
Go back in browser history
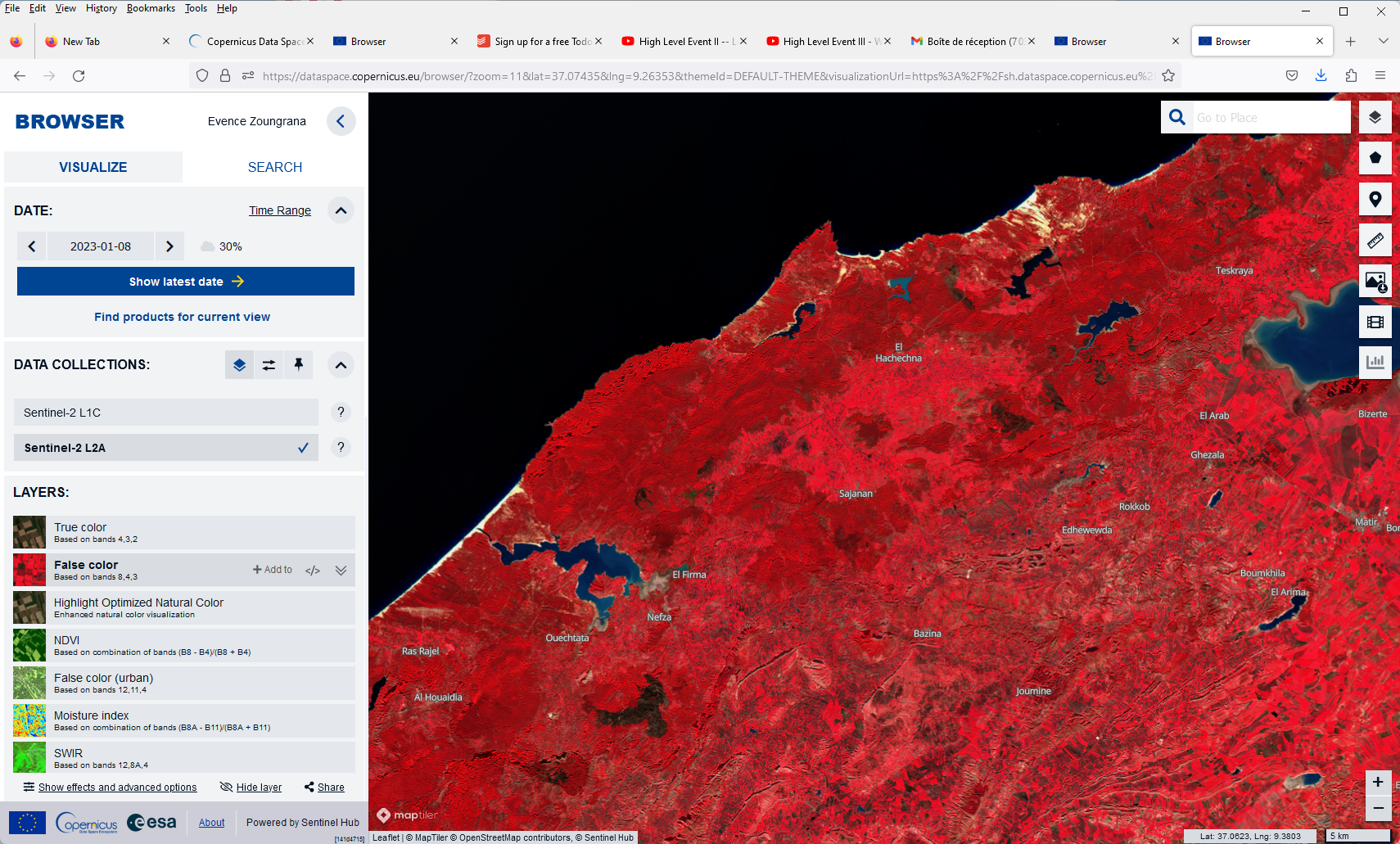coord(20,76)
